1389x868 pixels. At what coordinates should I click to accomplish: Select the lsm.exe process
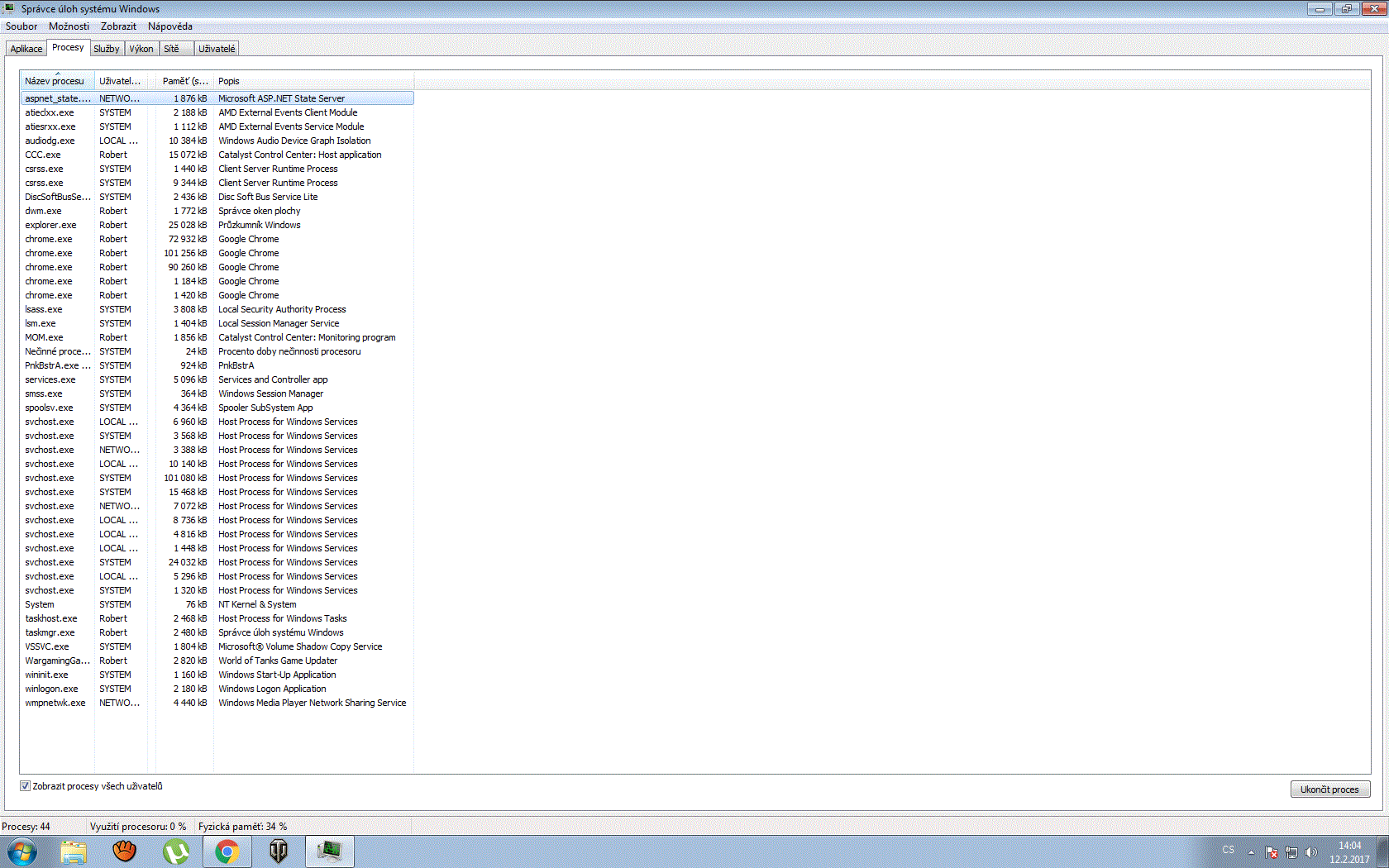tap(217, 323)
